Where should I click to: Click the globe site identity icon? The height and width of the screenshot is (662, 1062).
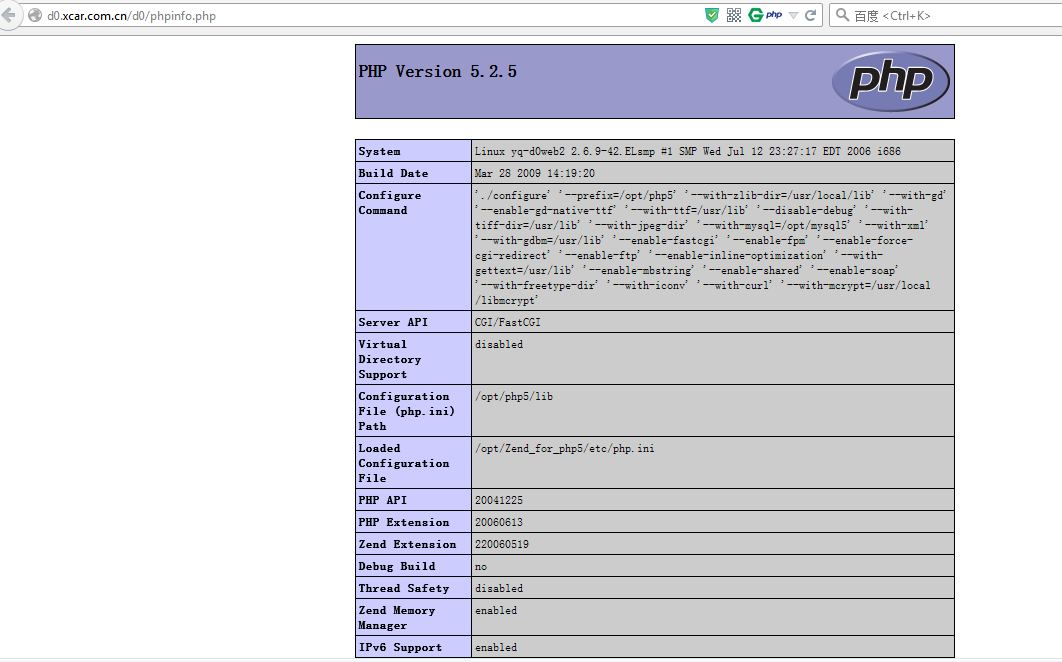(35, 16)
